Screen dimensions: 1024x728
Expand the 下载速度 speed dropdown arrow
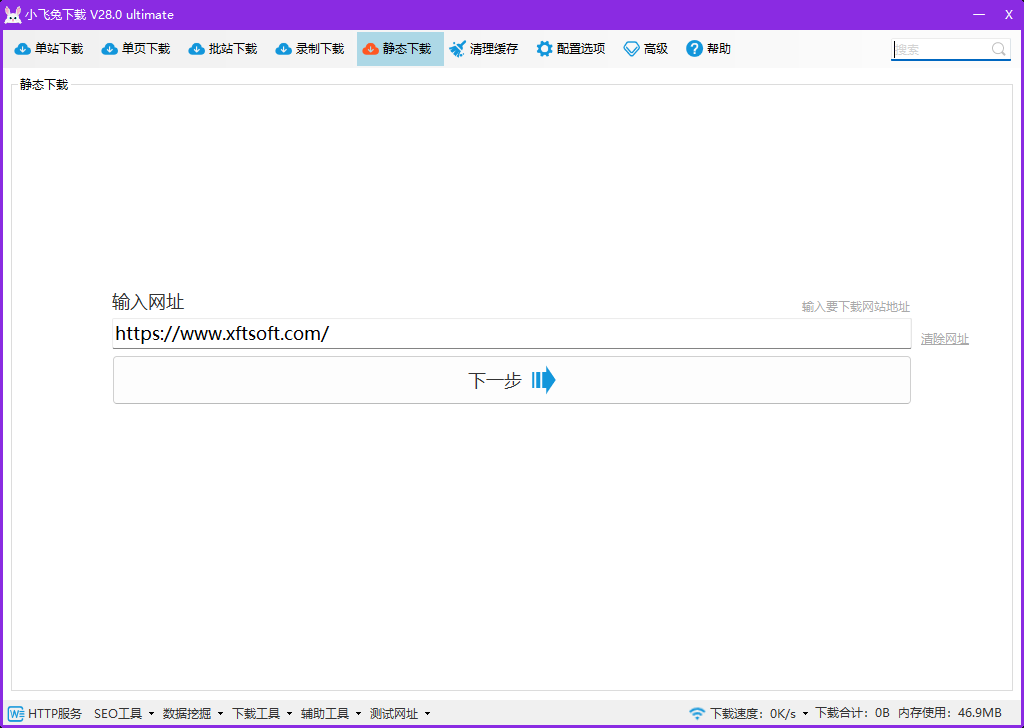coord(806,714)
